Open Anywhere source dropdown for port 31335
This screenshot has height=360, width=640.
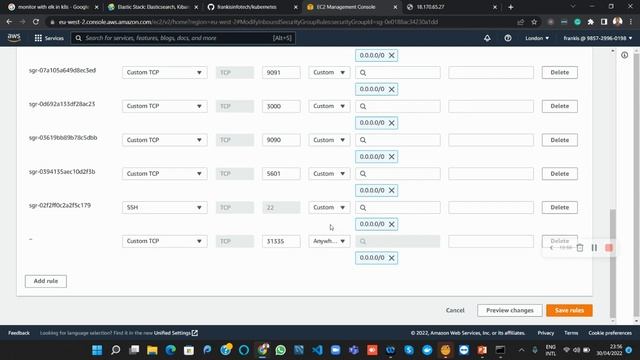tap(329, 241)
